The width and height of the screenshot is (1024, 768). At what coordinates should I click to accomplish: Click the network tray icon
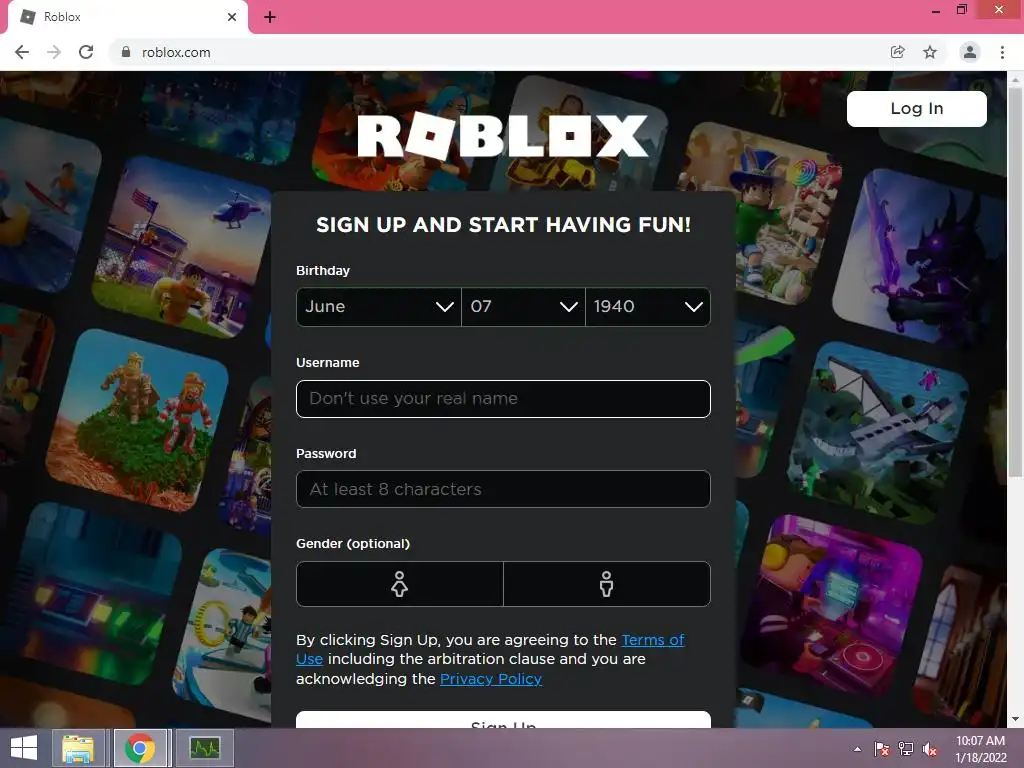click(x=906, y=749)
